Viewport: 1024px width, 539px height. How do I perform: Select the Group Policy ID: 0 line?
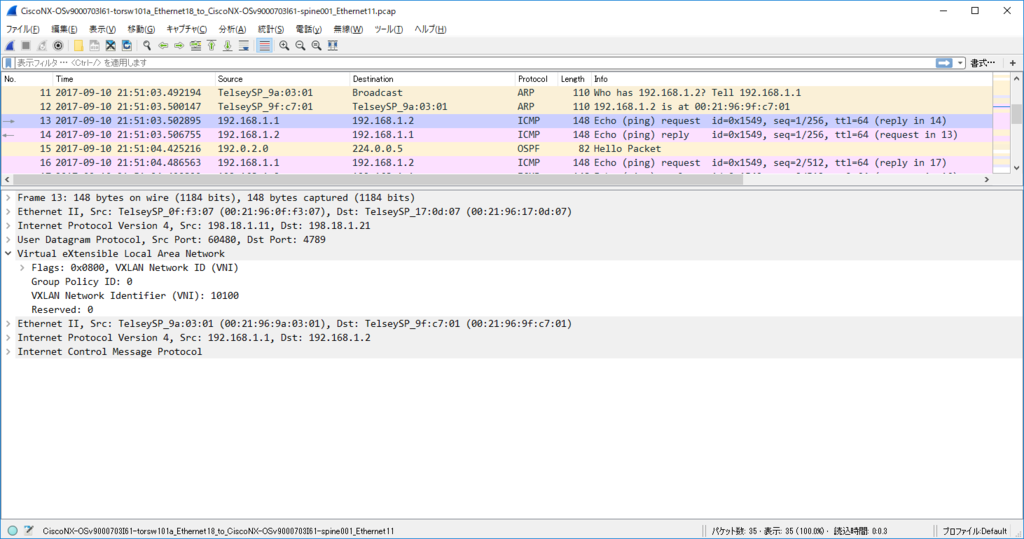82,282
